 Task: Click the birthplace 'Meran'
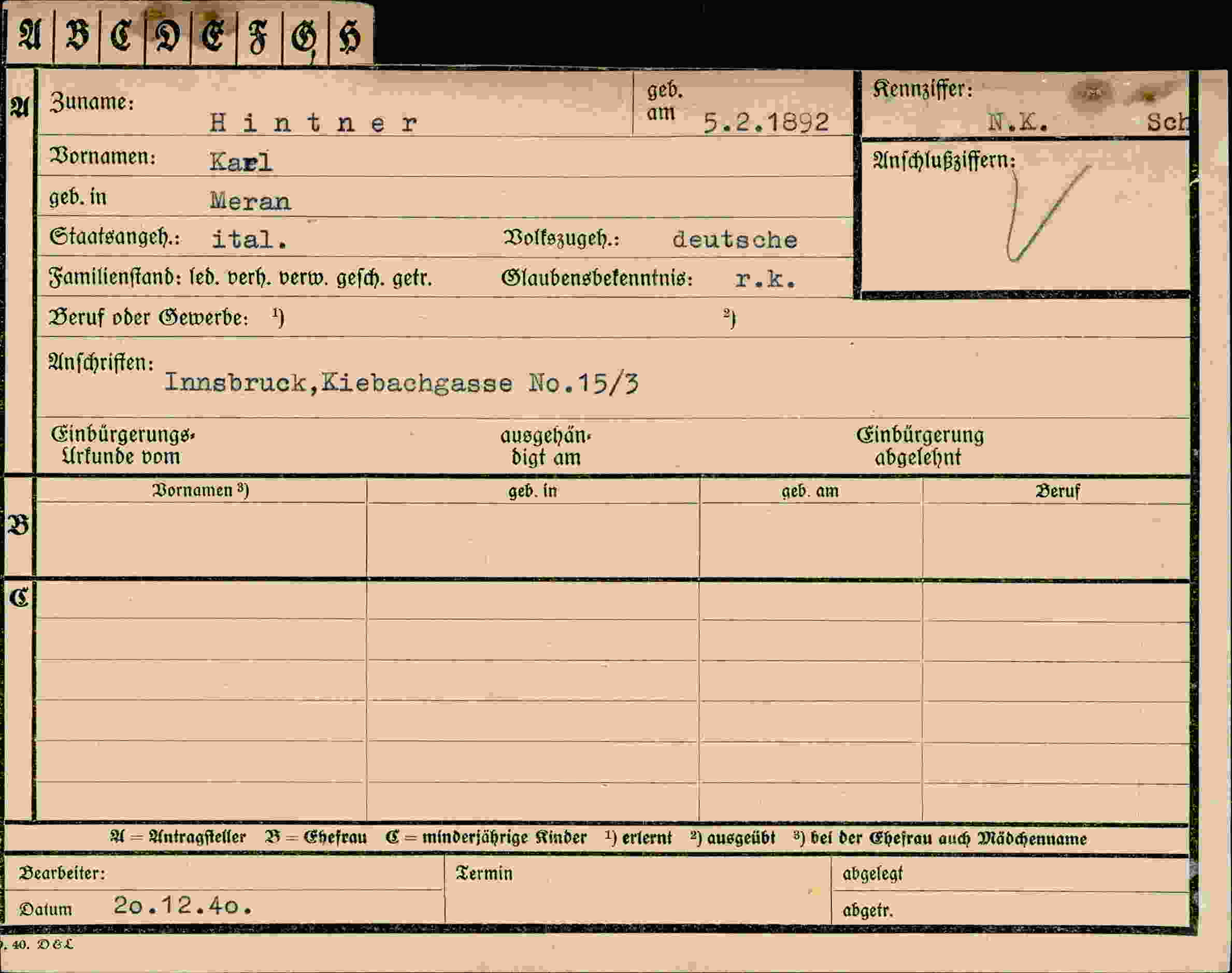coord(250,202)
